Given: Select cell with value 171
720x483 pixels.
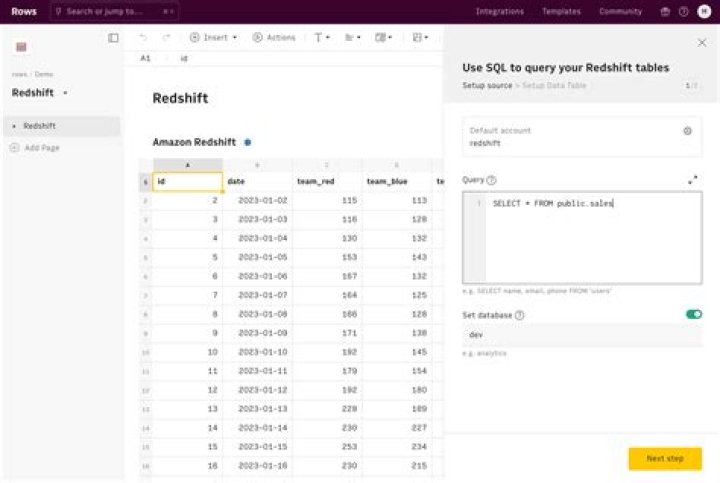Looking at the screenshot, I should (327, 333).
